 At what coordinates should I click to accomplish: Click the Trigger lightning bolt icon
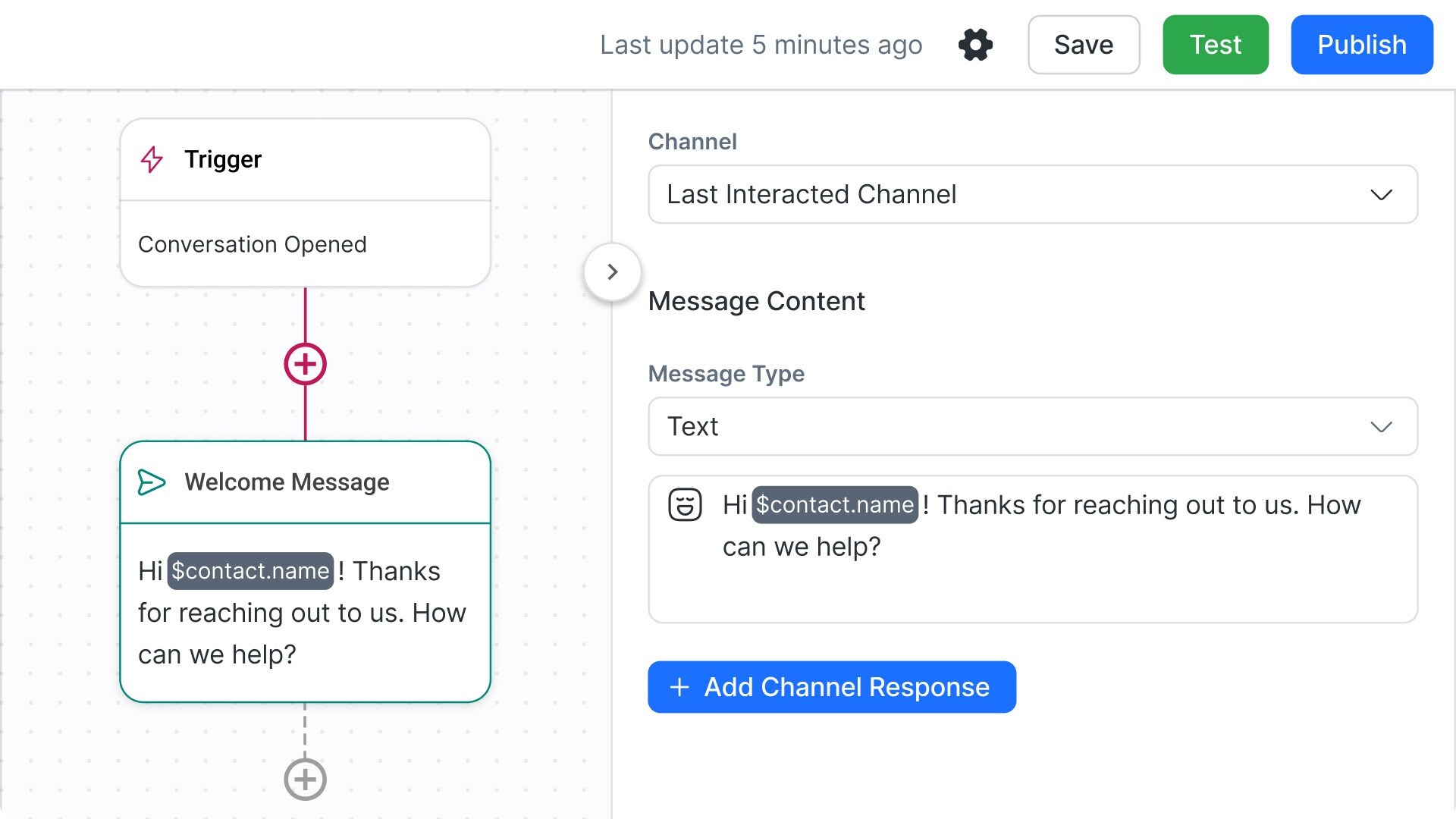[152, 159]
